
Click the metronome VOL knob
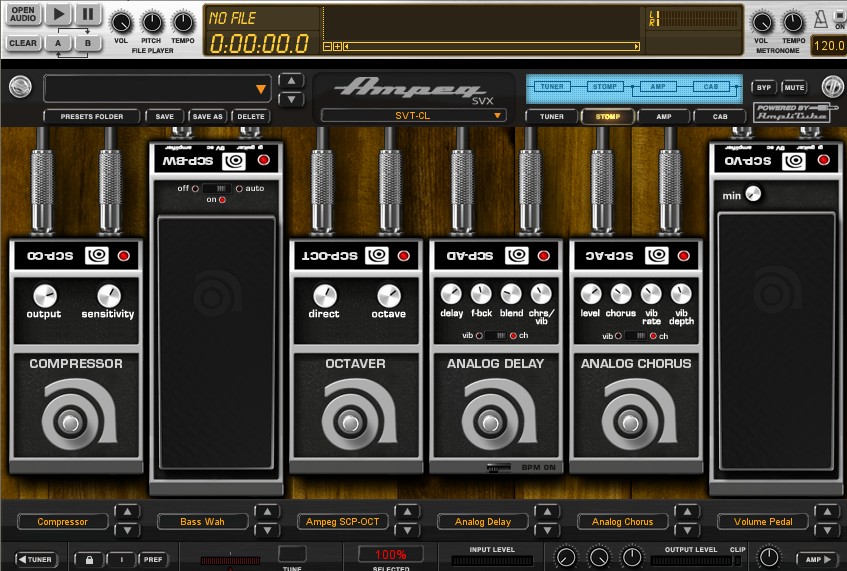[762, 23]
